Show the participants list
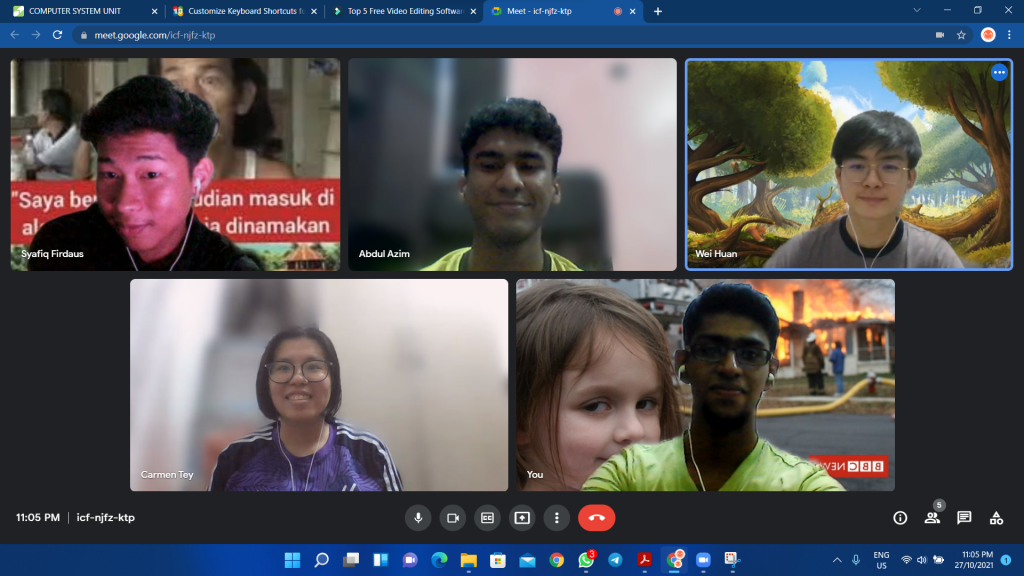Image resolution: width=1024 pixels, height=576 pixels. pos(932,518)
